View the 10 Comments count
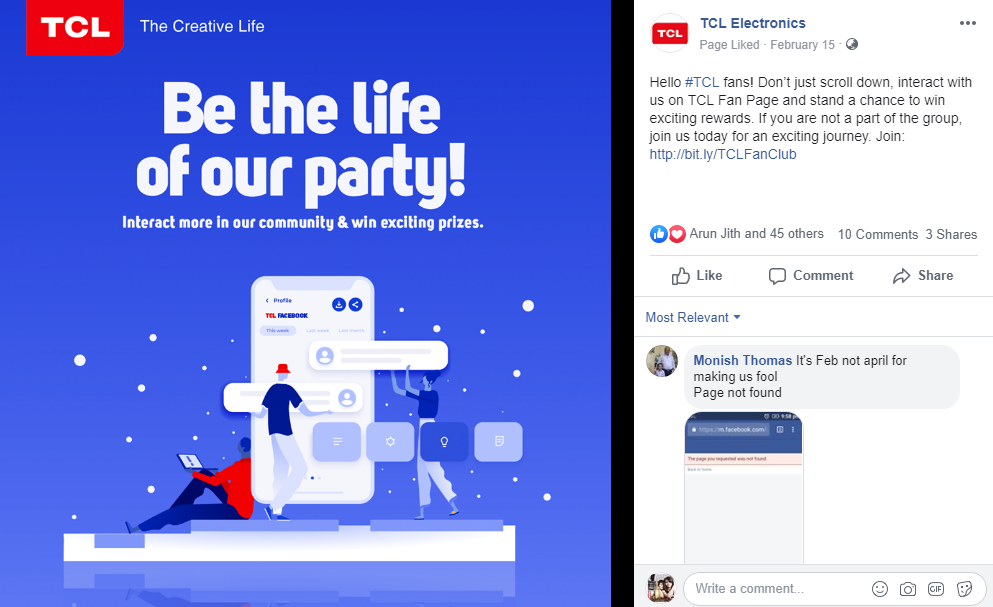 [x=878, y=234]
